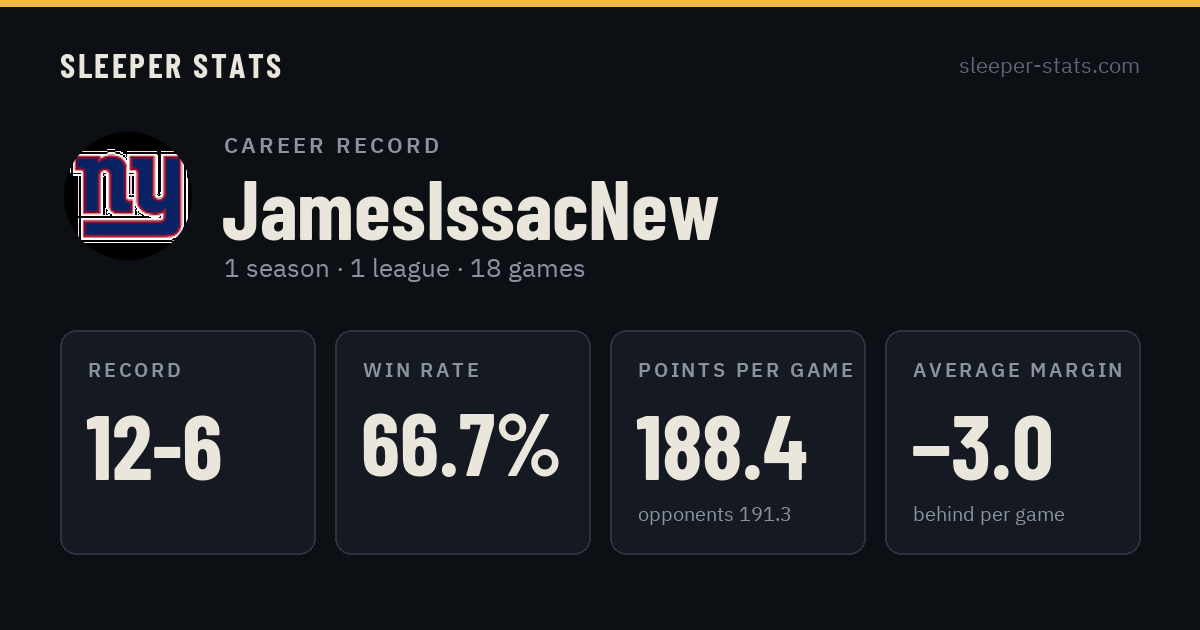The width and height of the screenshot is (1200, 630).
Task: Click the POINTS PER GAME label
Action: pos(746,371)
